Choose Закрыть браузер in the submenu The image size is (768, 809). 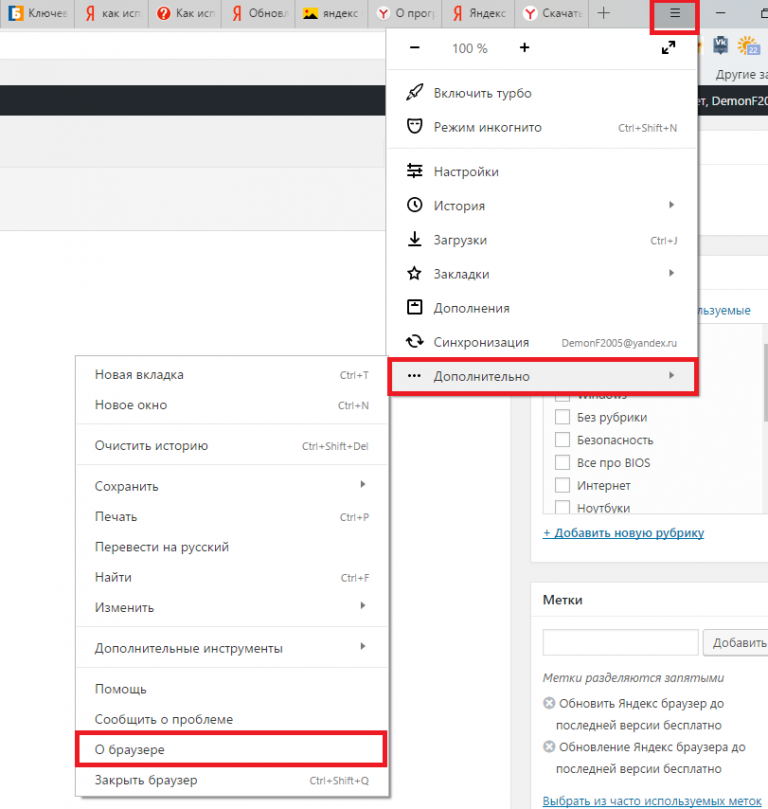[232, 780]
